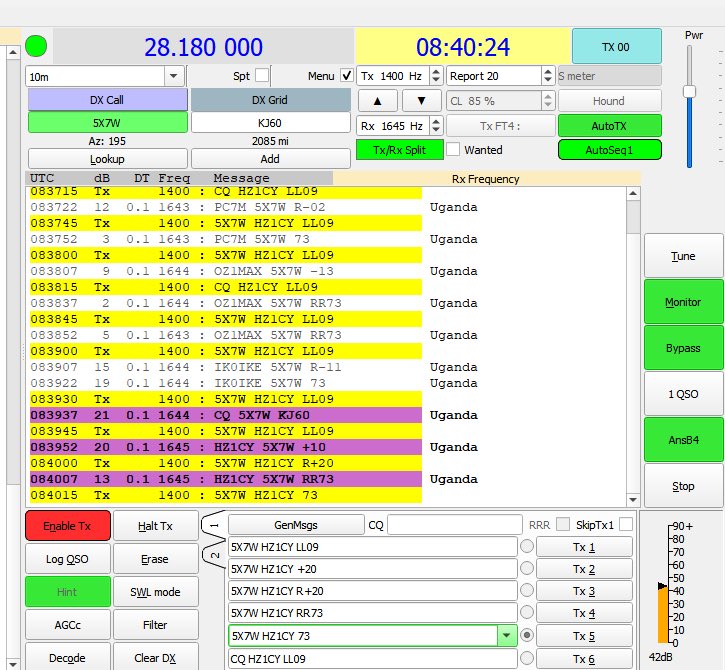Uncheck the Menu checkbox
This screenshot has height=670, width=725.
[346, 75]
